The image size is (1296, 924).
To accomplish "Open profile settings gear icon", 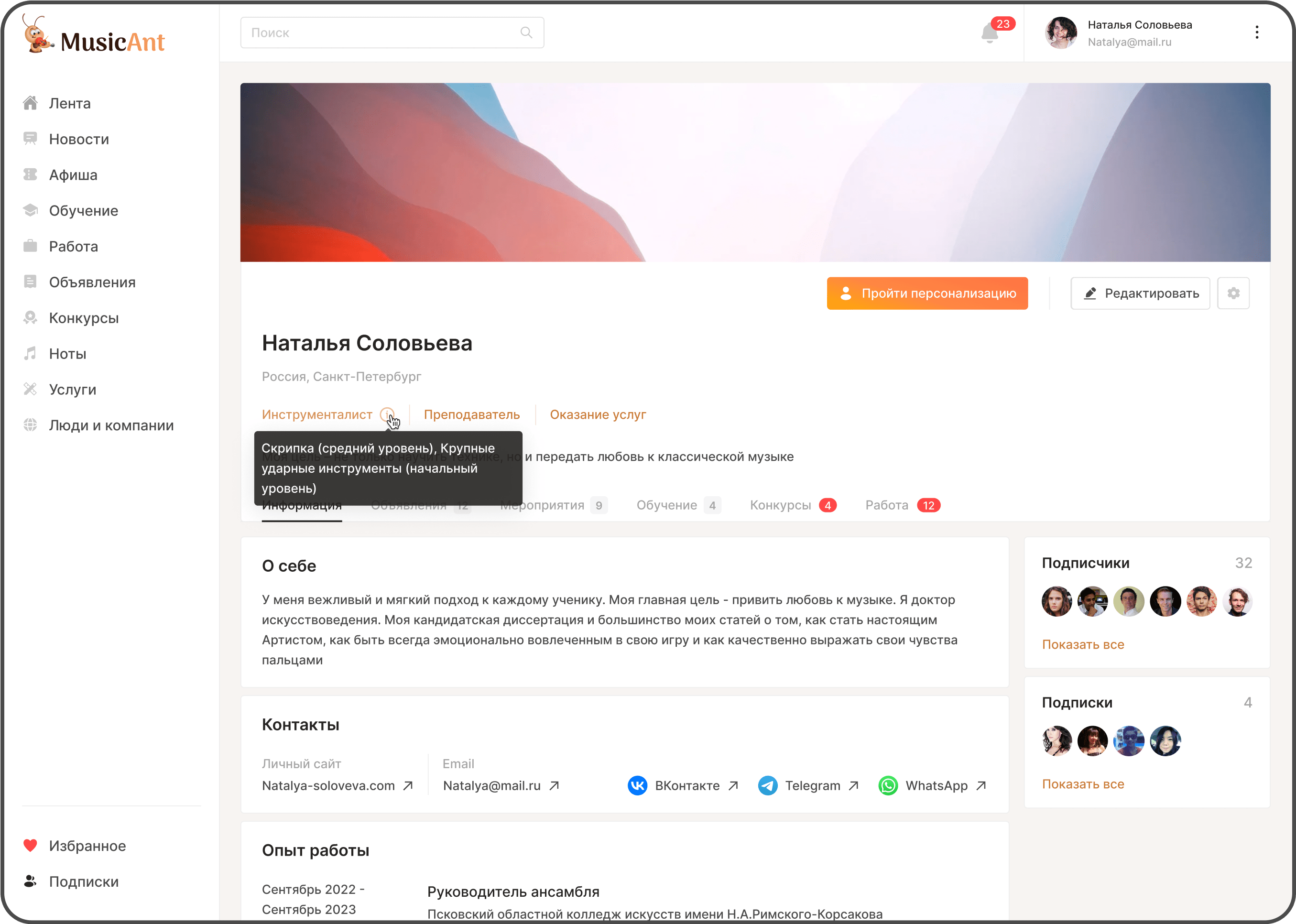I will [1233, 294].
